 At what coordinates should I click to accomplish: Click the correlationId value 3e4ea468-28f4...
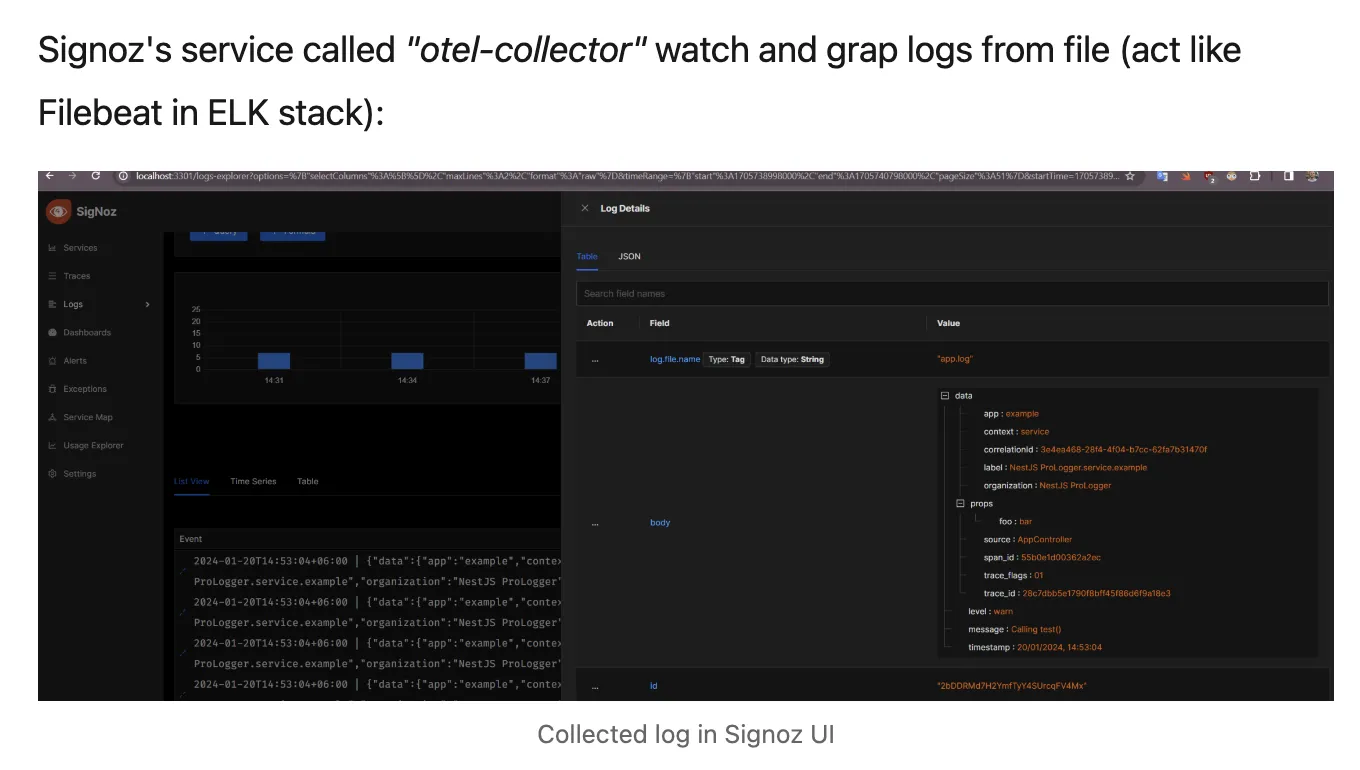(x=1123, y=450)
